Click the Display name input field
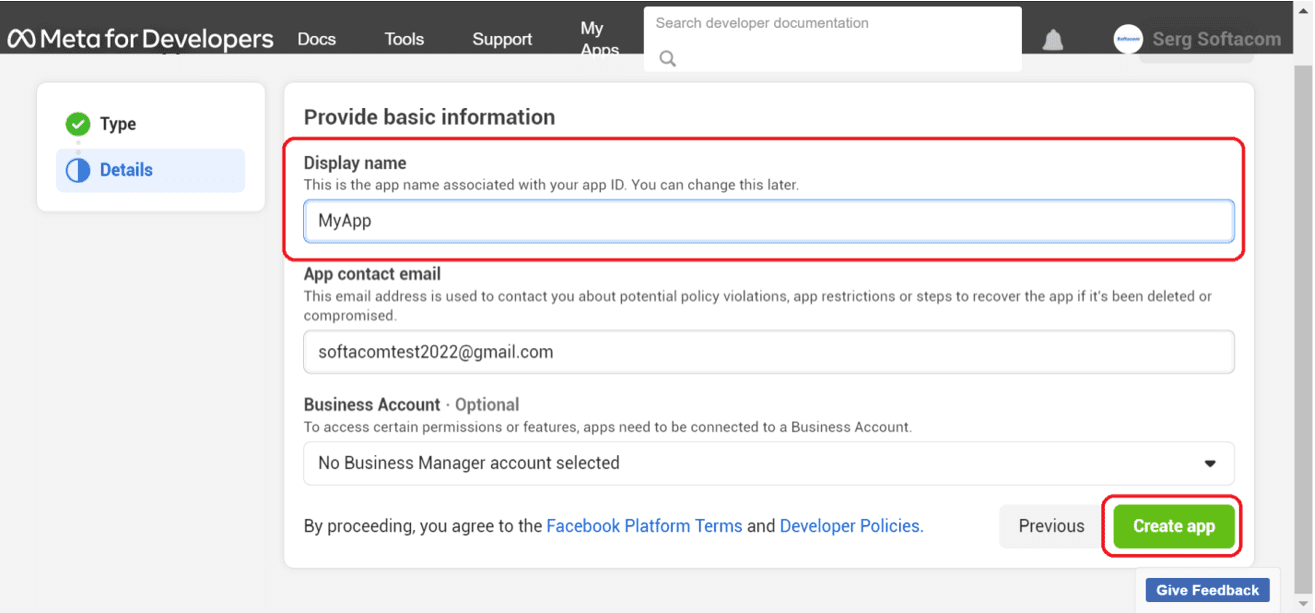The image size is (1315, 613). (769, 221)
